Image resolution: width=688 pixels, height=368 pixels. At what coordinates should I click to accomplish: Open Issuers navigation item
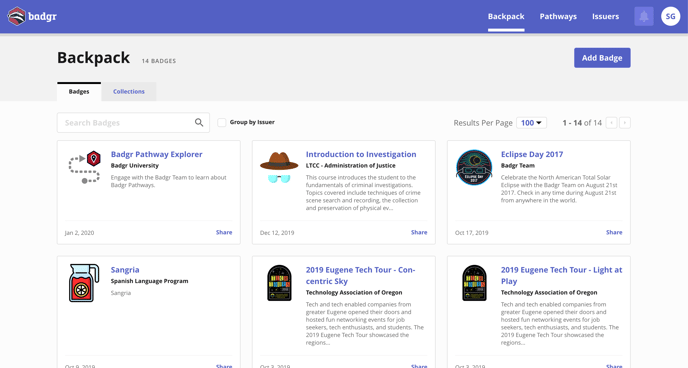coord(606,16)
